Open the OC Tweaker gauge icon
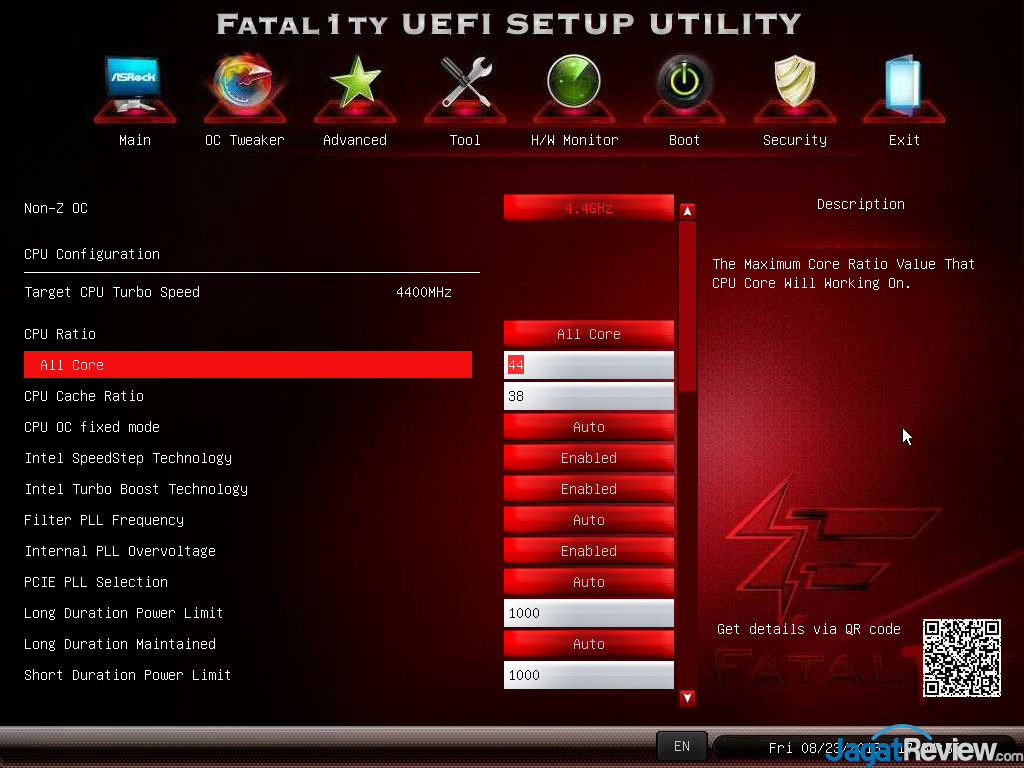The image size is (1024, 768). click(x=244, y=87)
